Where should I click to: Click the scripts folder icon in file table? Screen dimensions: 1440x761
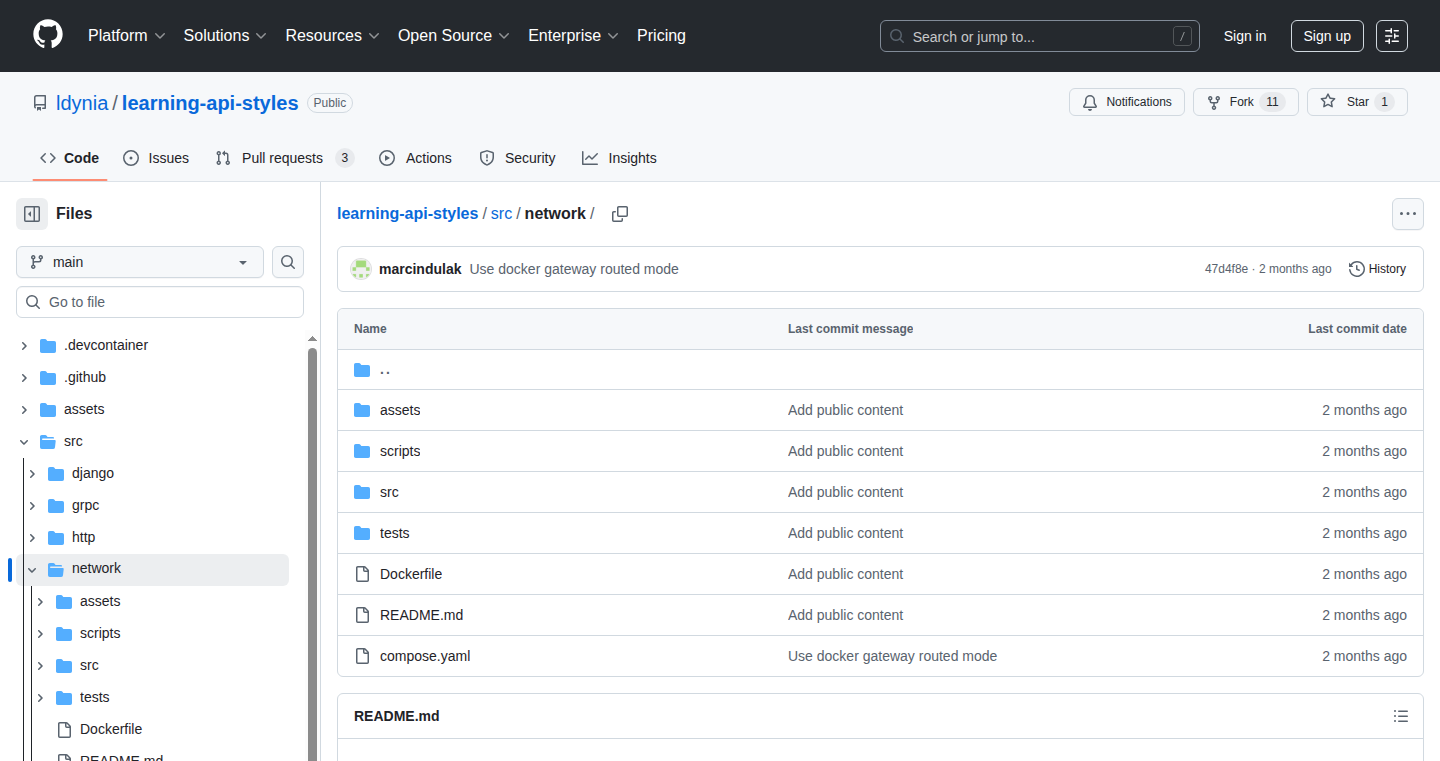point(362,451)
